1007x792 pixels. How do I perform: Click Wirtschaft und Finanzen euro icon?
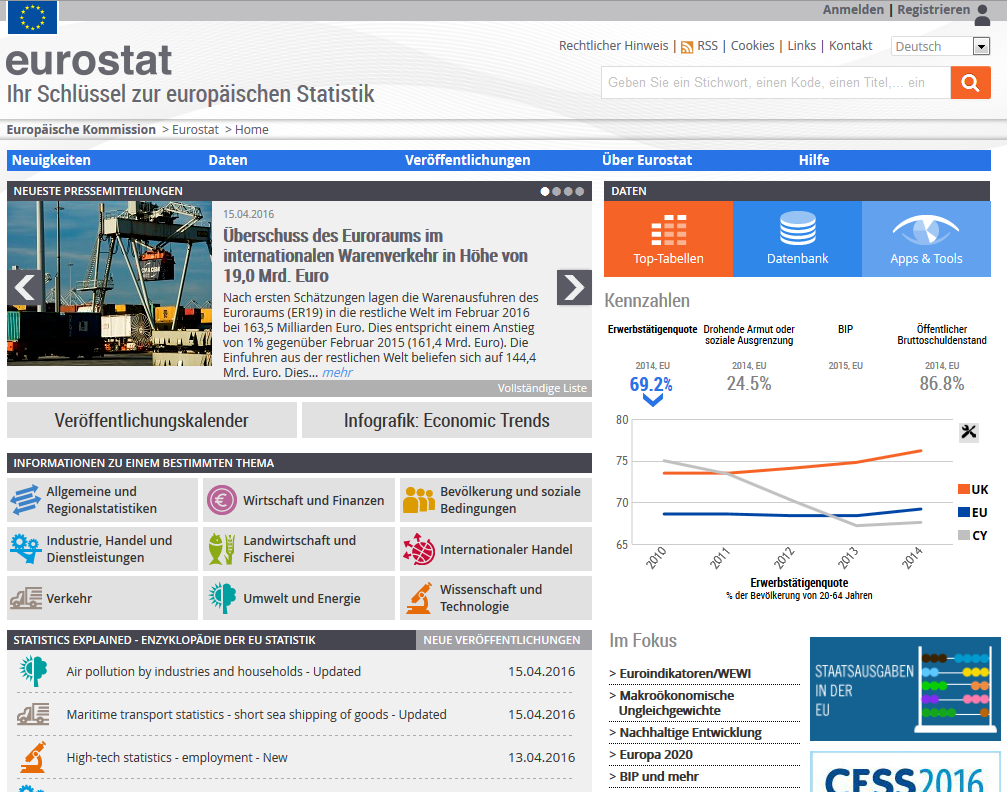pos(222,500)
